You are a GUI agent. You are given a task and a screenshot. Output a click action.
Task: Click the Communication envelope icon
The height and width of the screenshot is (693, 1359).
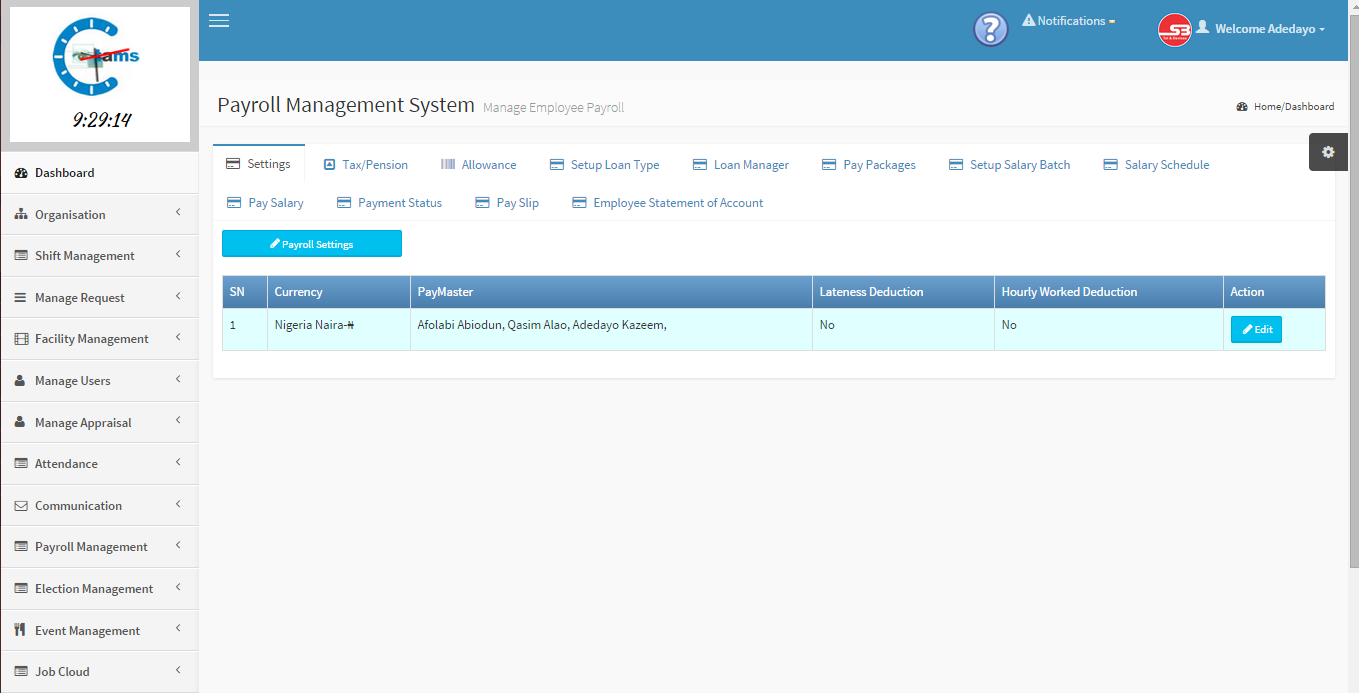point(21,506)
